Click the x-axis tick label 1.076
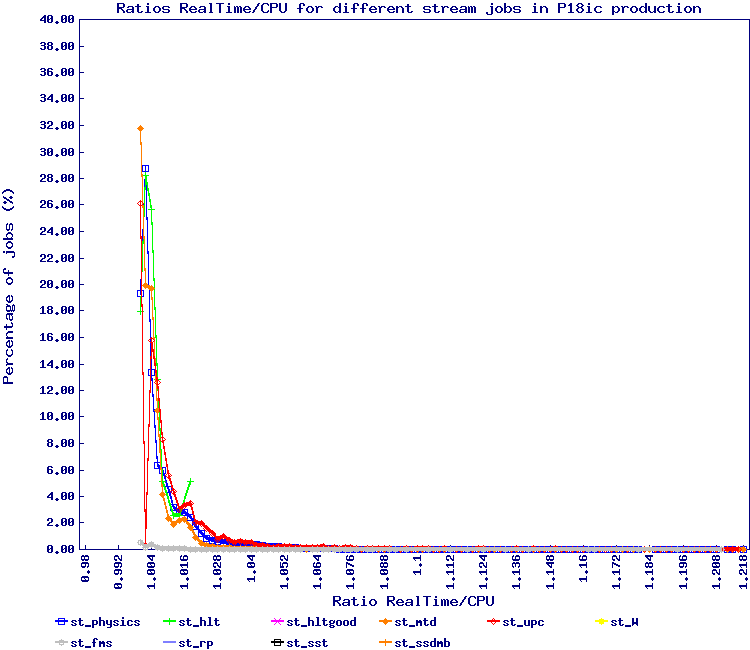This screenshot has width=750, height=650. tap(351, 572)
